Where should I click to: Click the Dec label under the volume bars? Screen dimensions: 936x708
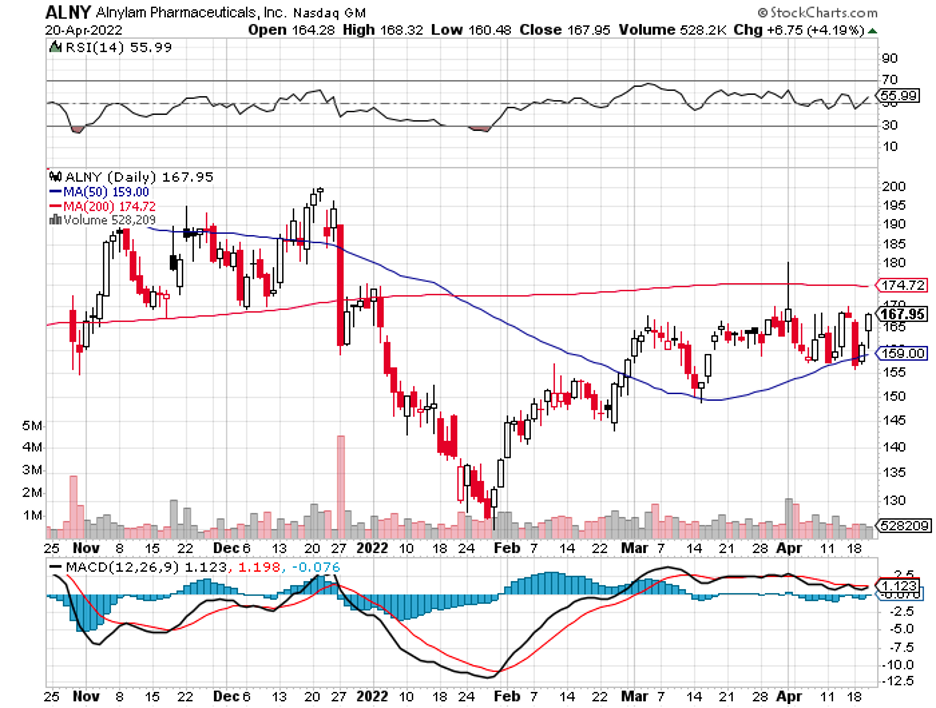227,548
